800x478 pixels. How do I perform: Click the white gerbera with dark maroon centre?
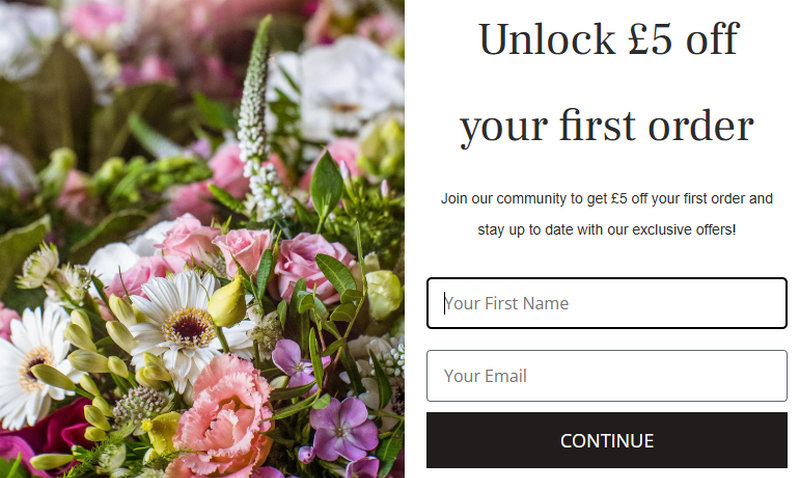[x=186, y=326]
